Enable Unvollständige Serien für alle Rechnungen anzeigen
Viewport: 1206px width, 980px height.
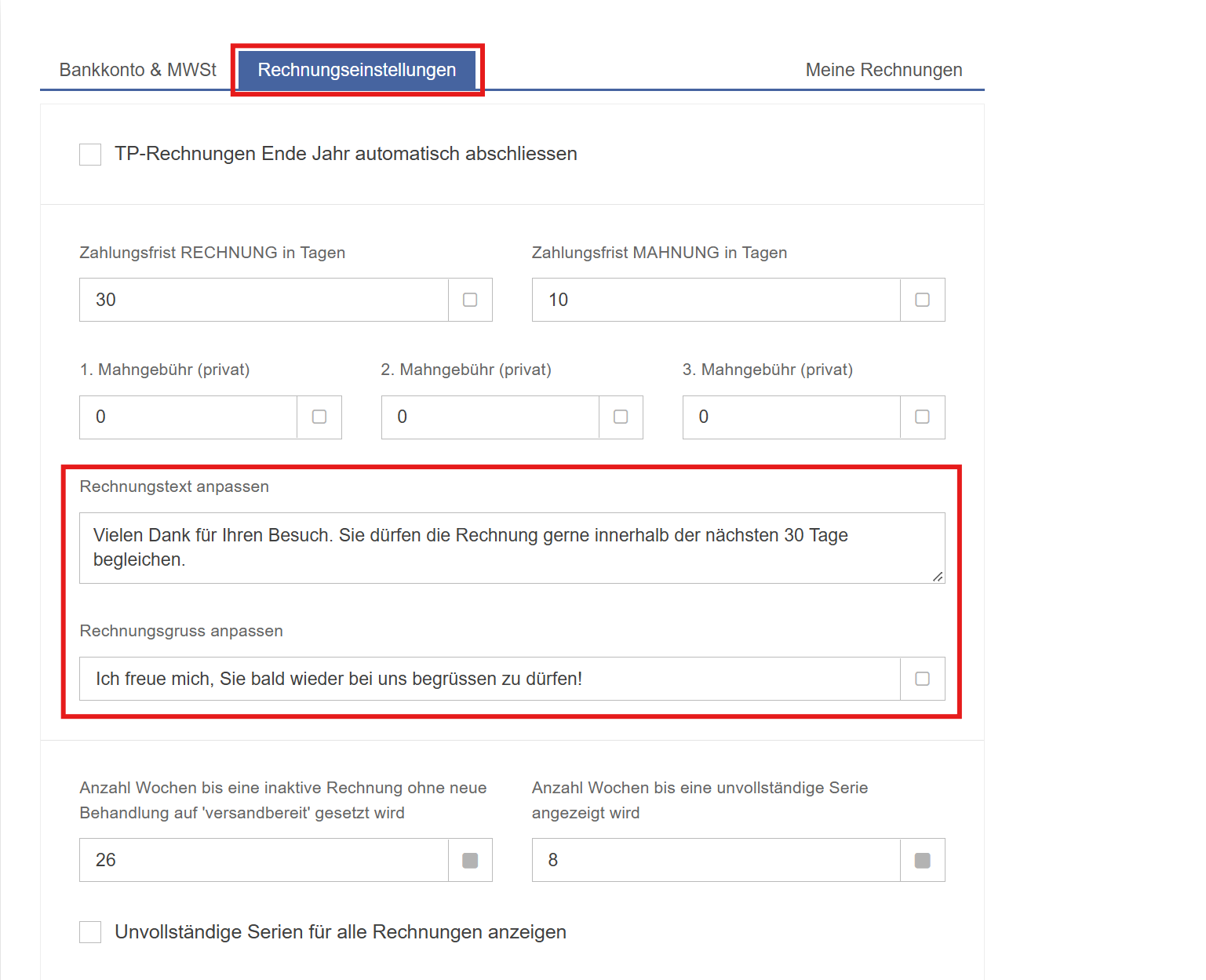[90, 932]
